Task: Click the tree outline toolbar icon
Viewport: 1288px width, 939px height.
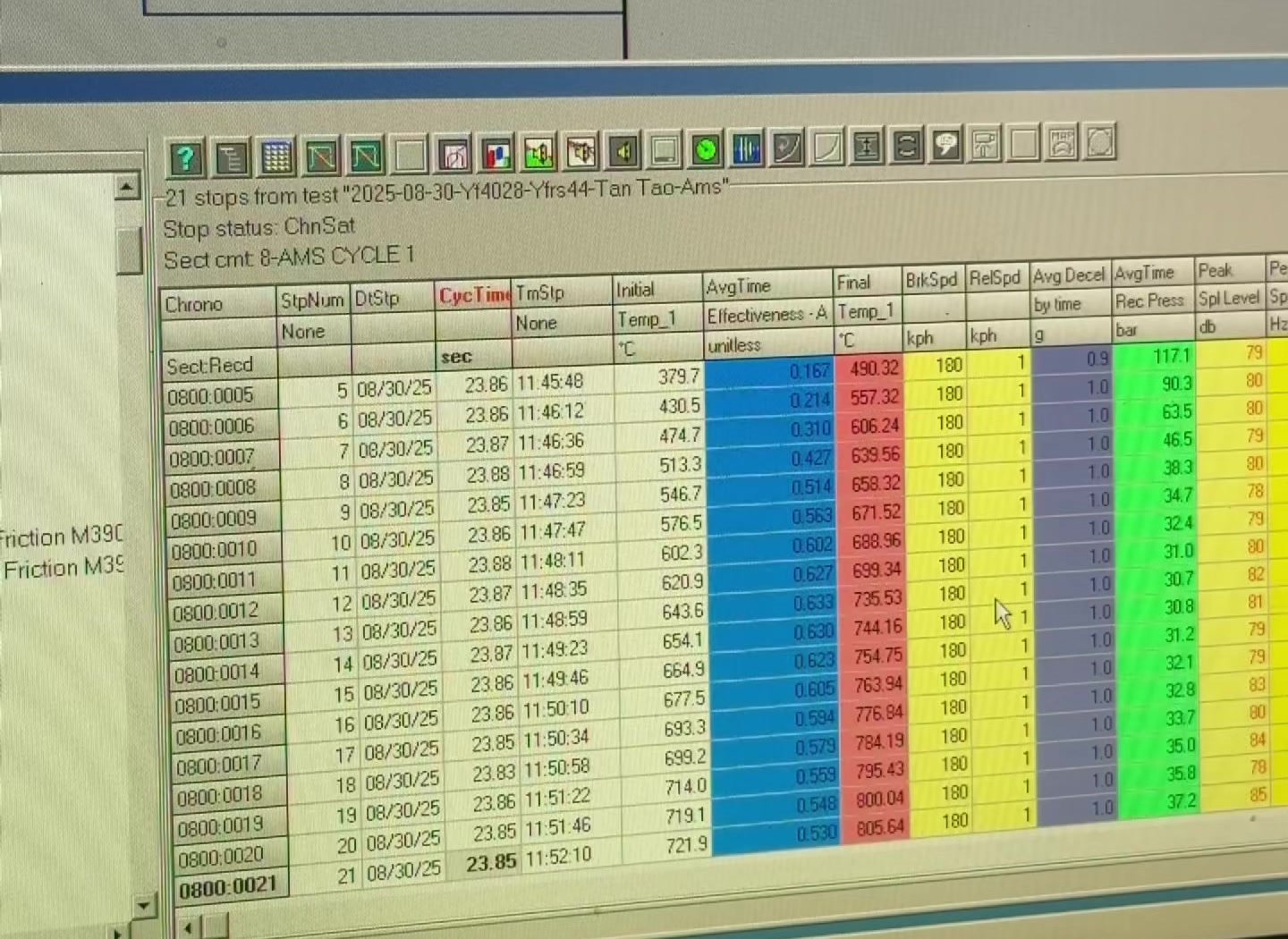Action: [231, 158]
